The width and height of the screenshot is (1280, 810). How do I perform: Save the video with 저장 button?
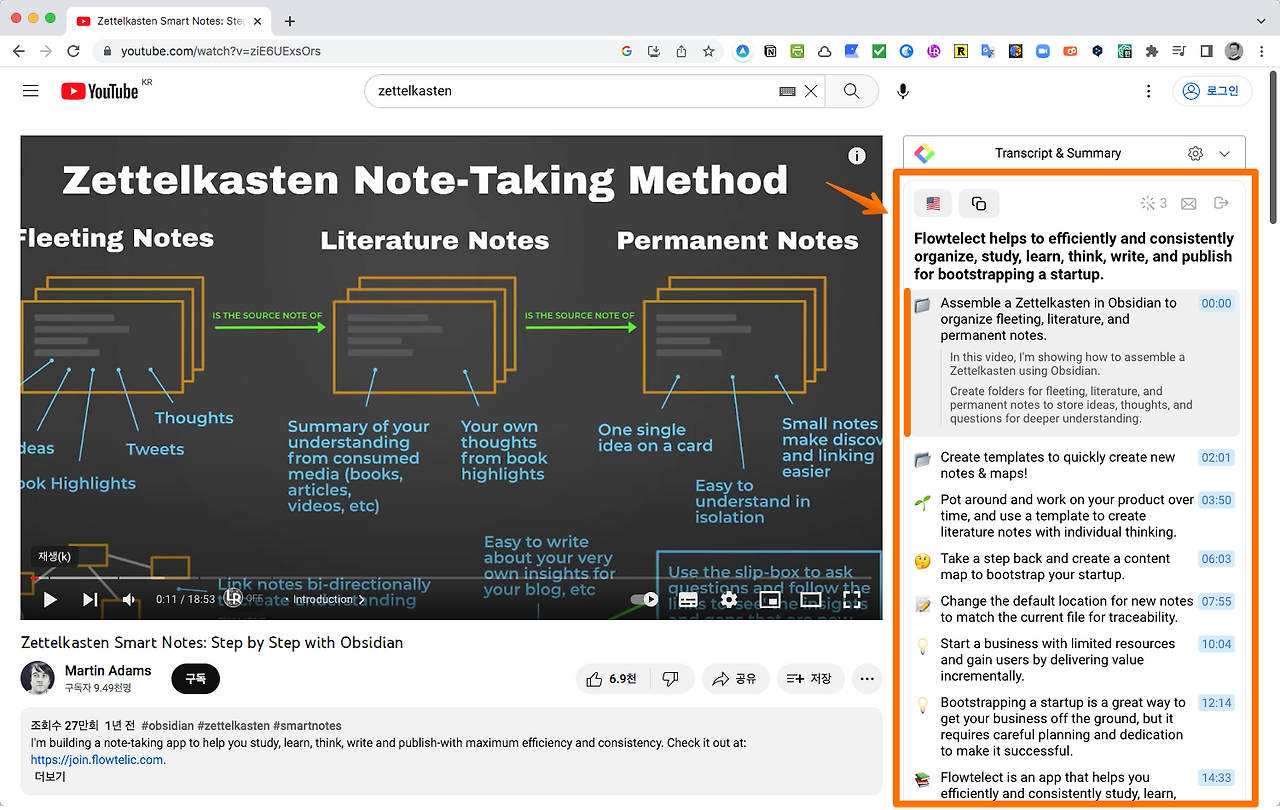810,679
